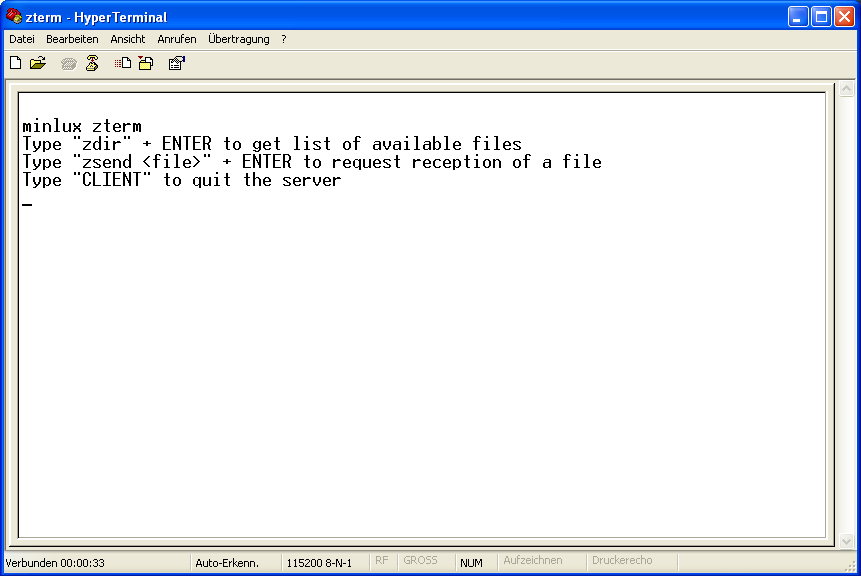Click the 'GROSS' status bar indicator
This screenshot has width=861, height=576.
point(420,561)
